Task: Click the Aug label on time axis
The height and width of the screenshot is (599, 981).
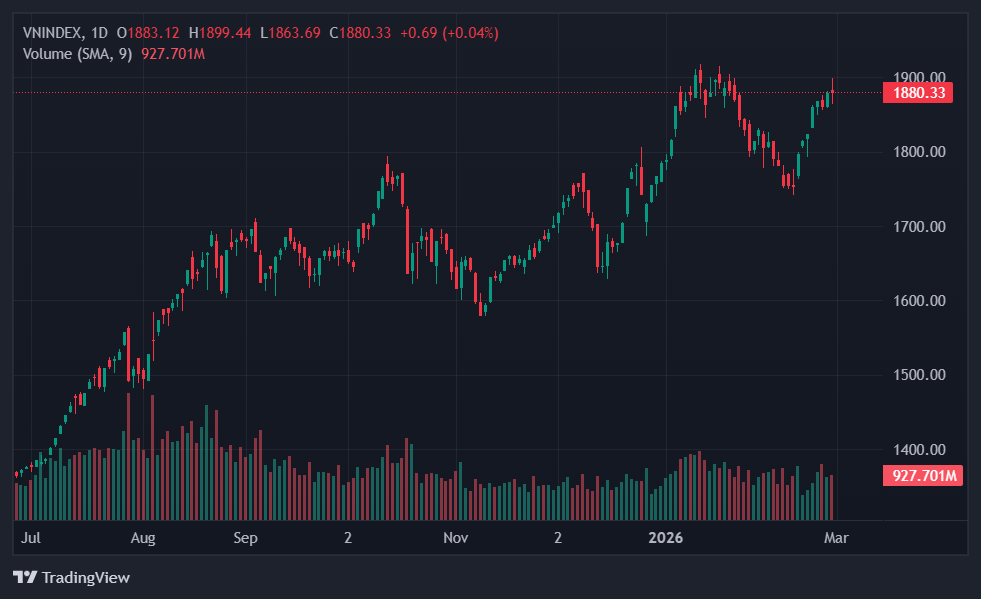Action: click(143, 538)
